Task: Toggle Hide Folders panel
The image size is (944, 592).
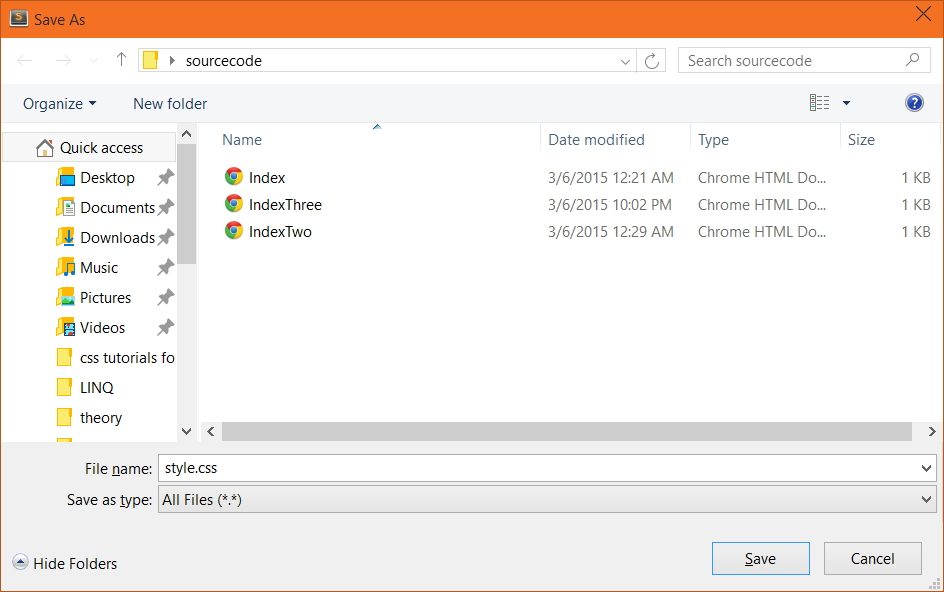Action: pyautogui.click(x=65, y=564)
